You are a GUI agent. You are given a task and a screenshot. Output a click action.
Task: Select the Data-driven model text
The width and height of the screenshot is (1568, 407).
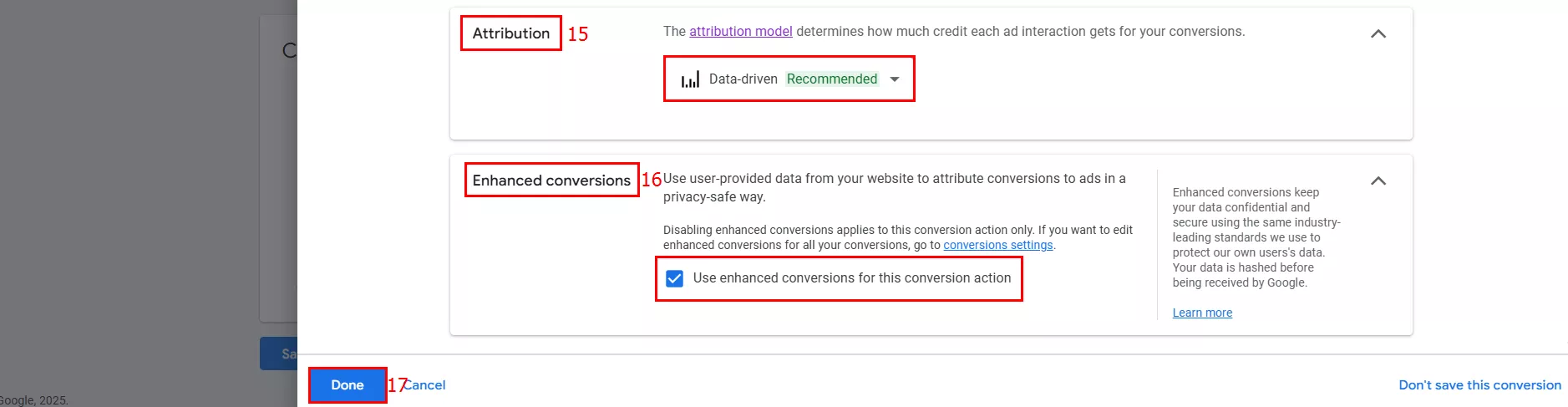743,79
